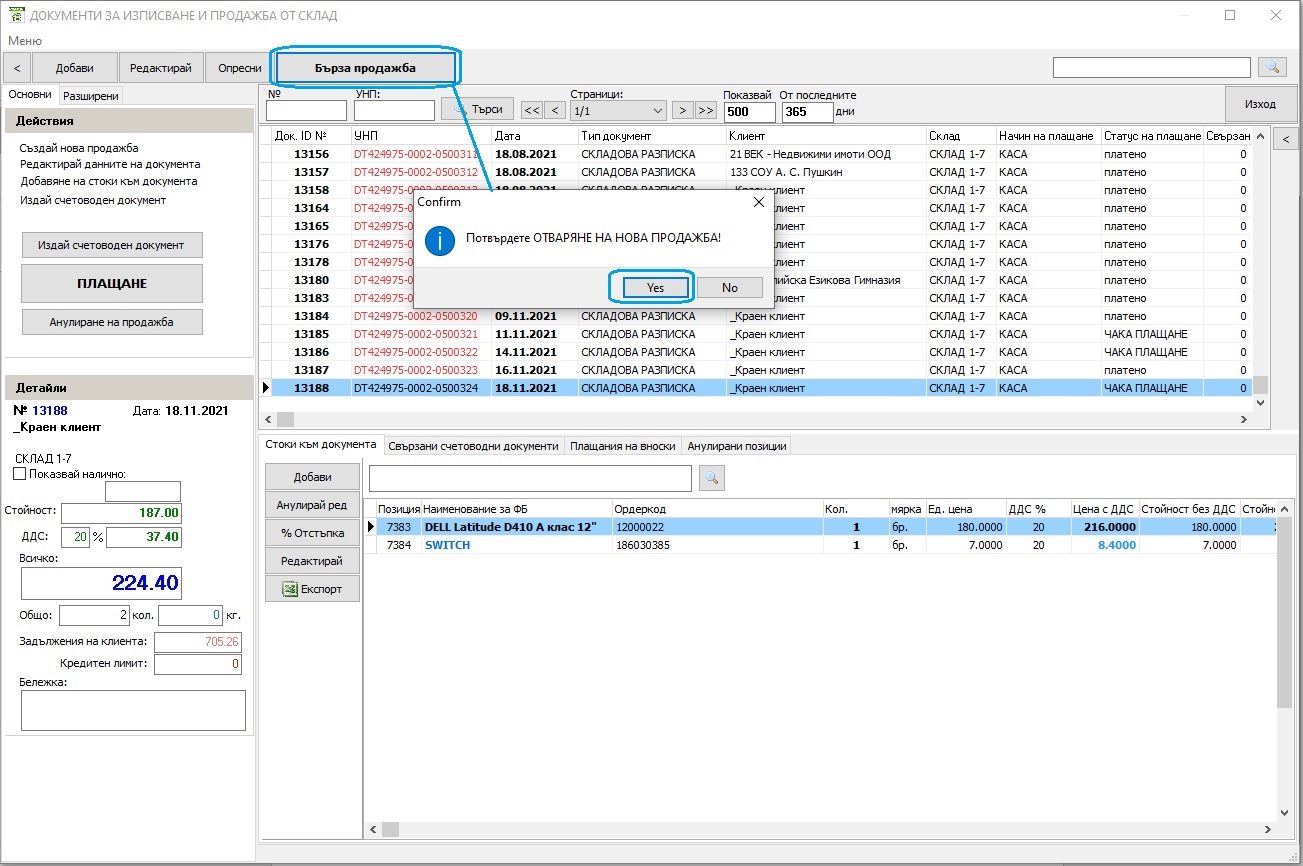Exit with the Изход button
1303x866 pixels.
coord(1260,104)
